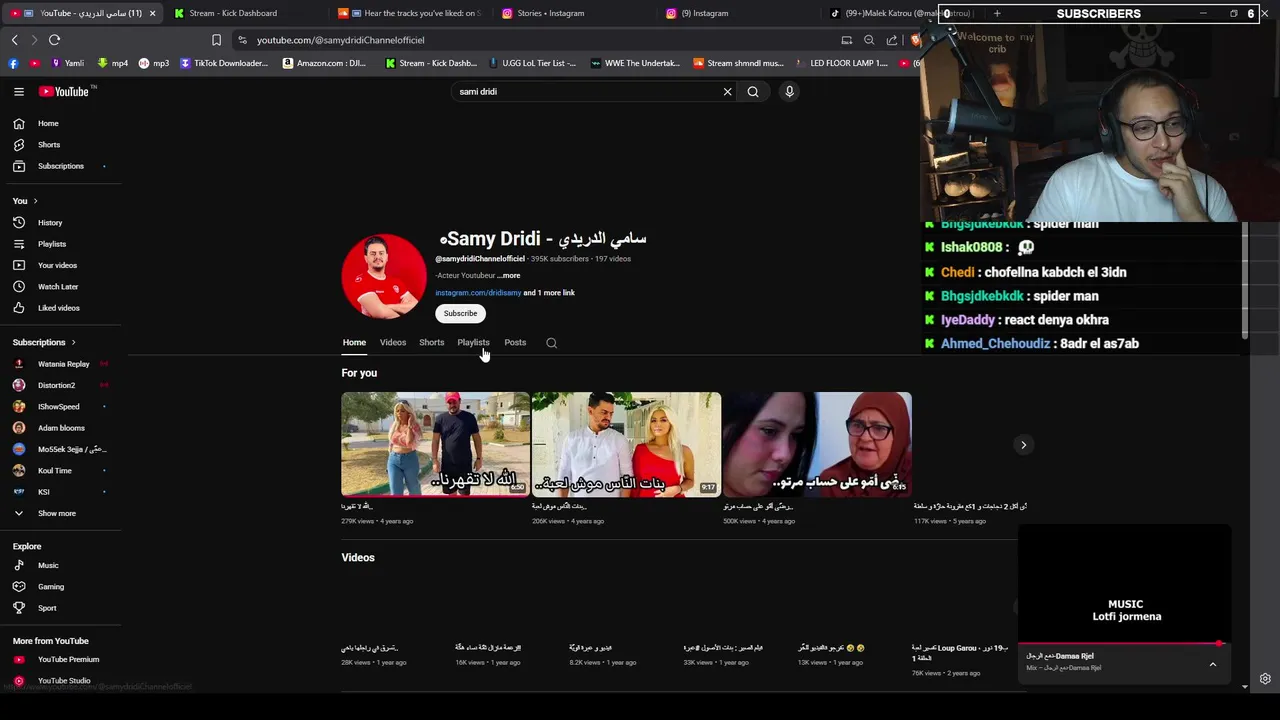Switch to the channel Shorts tab
This screenshot has width=1280, height=720.
(x=432, y=342)
